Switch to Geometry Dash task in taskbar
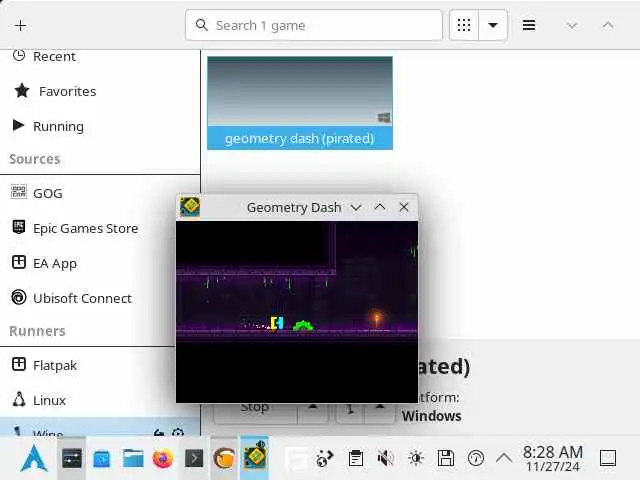The width and height of the screenshot is (640, 480). [x=255, y=456]
